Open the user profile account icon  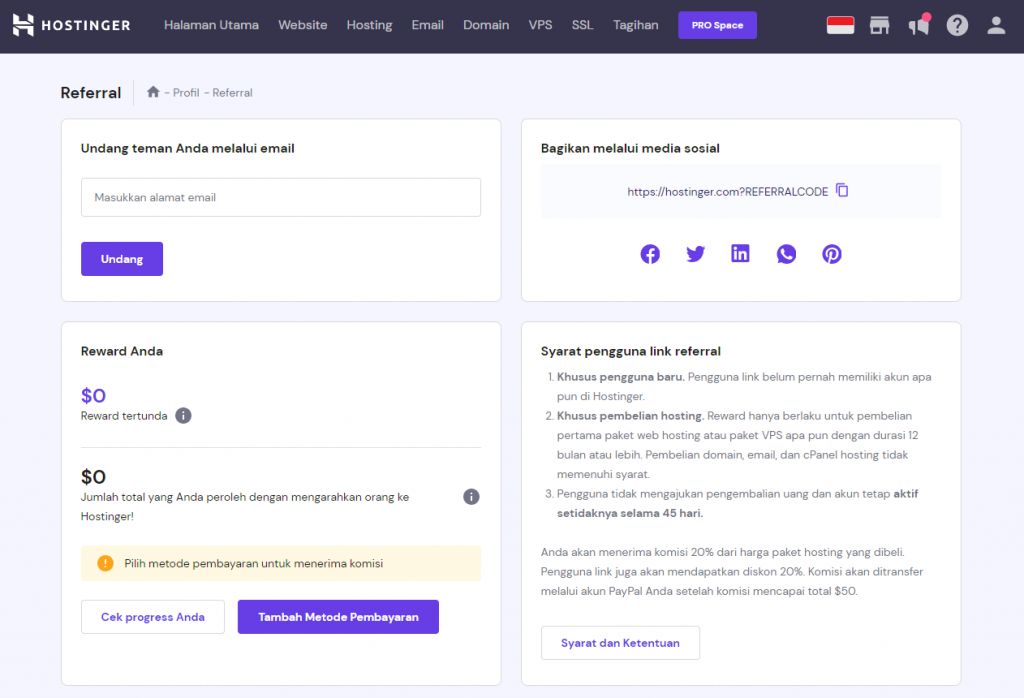(996, 26)
